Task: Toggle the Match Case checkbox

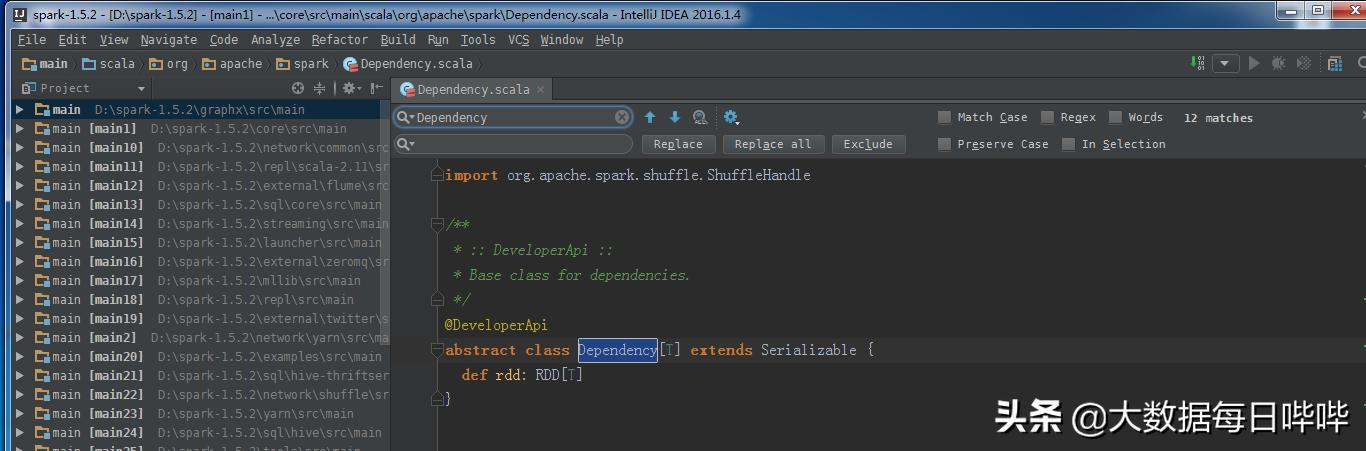Action: pos(944,117)
